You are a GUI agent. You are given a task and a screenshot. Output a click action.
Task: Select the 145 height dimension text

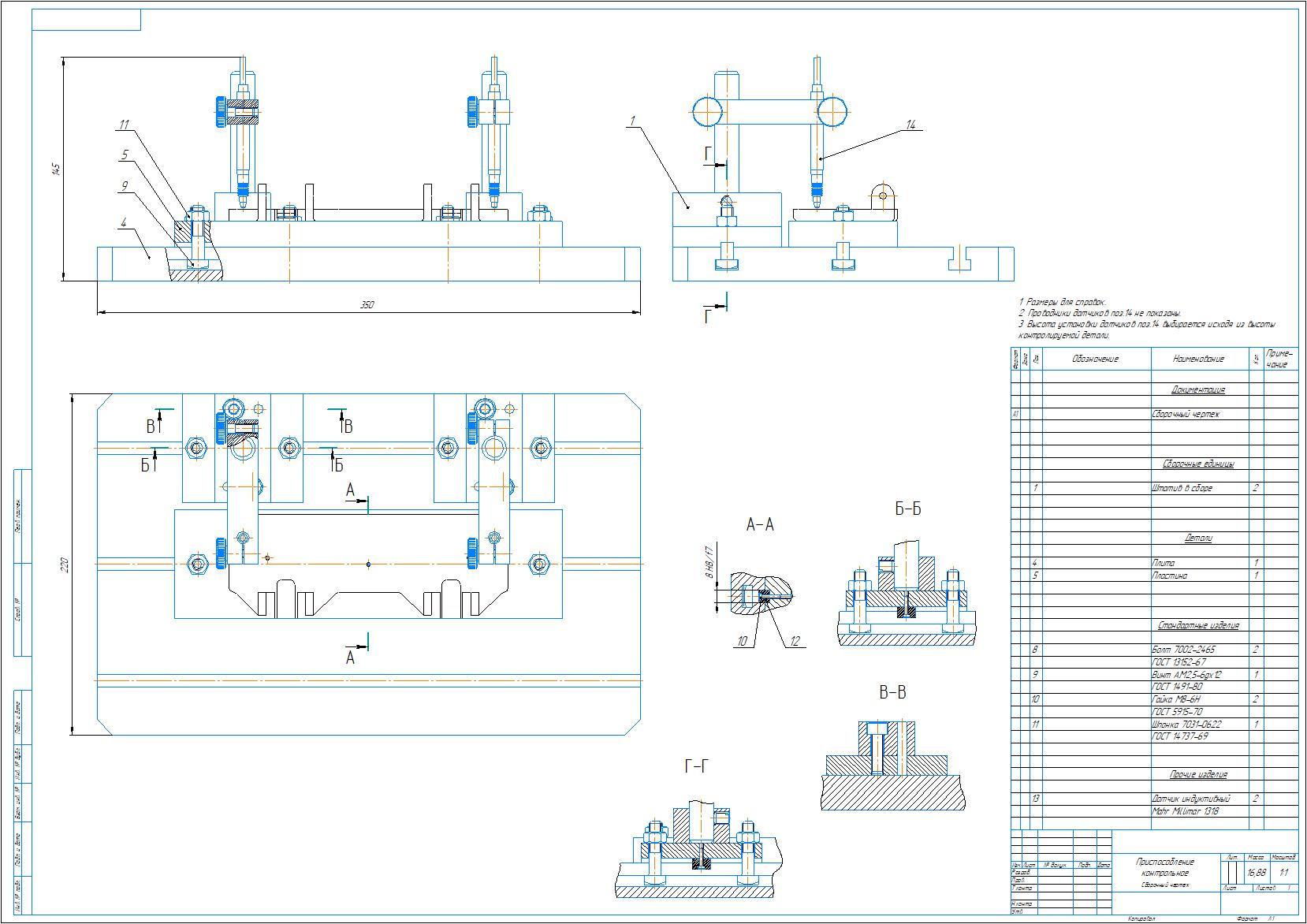pyautogui.click(x=54, y=169)
